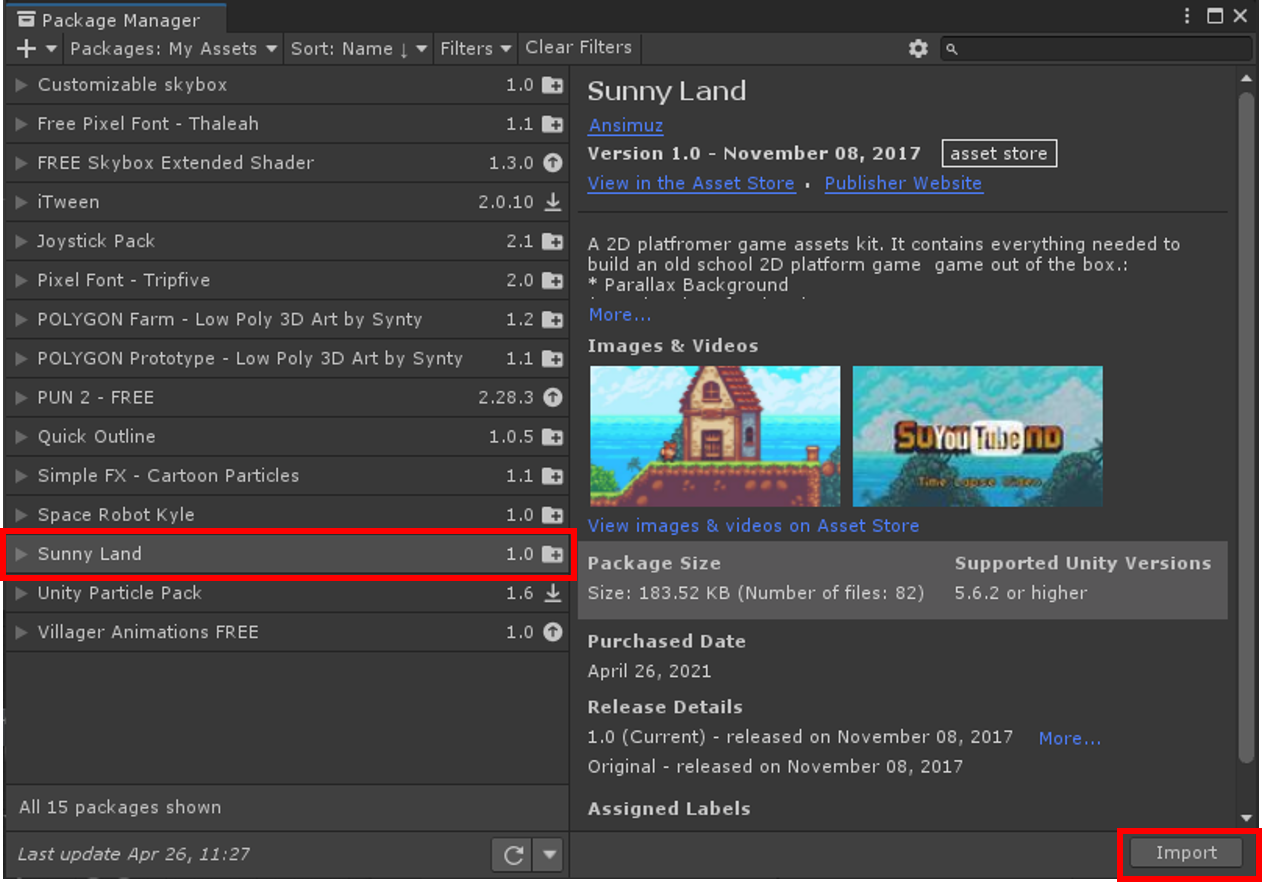The height and width of the screenshot is (882, 1262).
Task: Click in the package search field
Action: [x=1096, y=48]
